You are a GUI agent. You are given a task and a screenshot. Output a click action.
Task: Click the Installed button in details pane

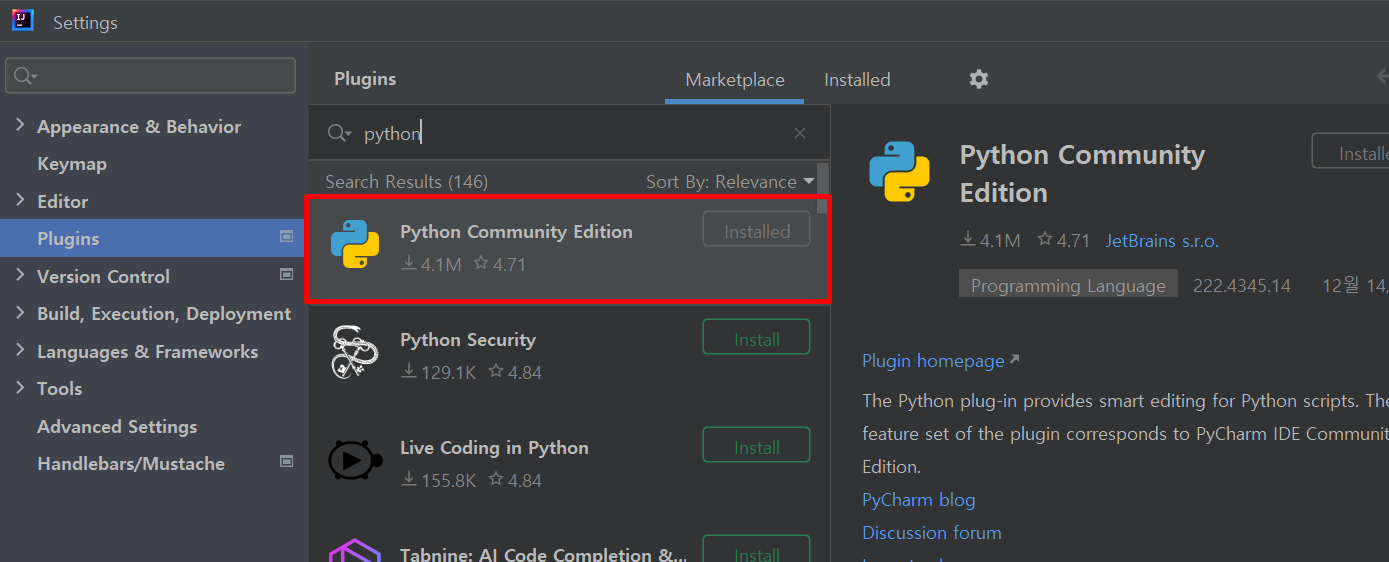click(x=1351, y=153)
